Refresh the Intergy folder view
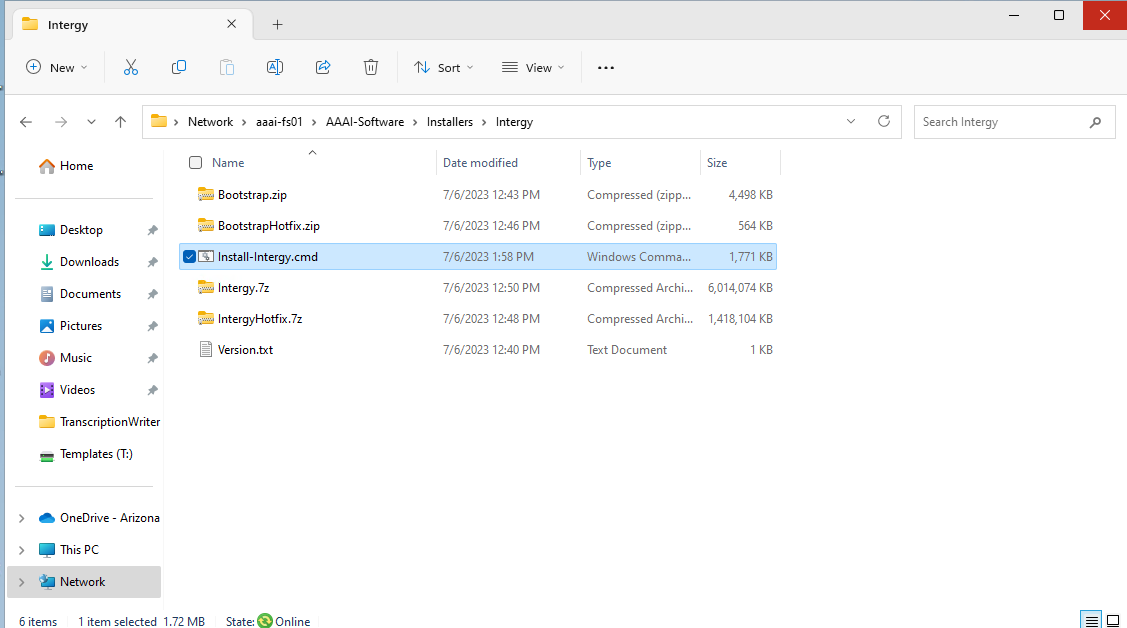The image size is (1127, 628). coord(884,121)
